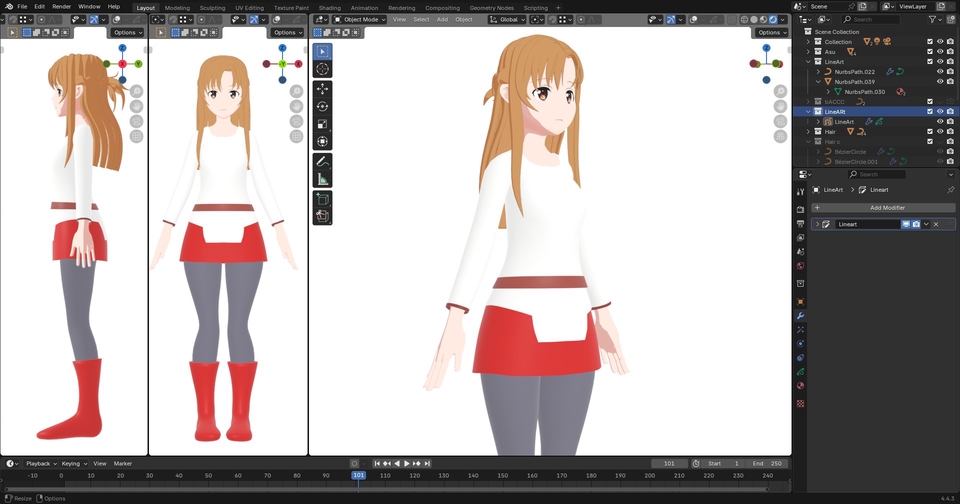Uncheck the Asu collection checkbox
Image resolution: width=960 pixels, height=504 pixels.
[x=930, y=52]
